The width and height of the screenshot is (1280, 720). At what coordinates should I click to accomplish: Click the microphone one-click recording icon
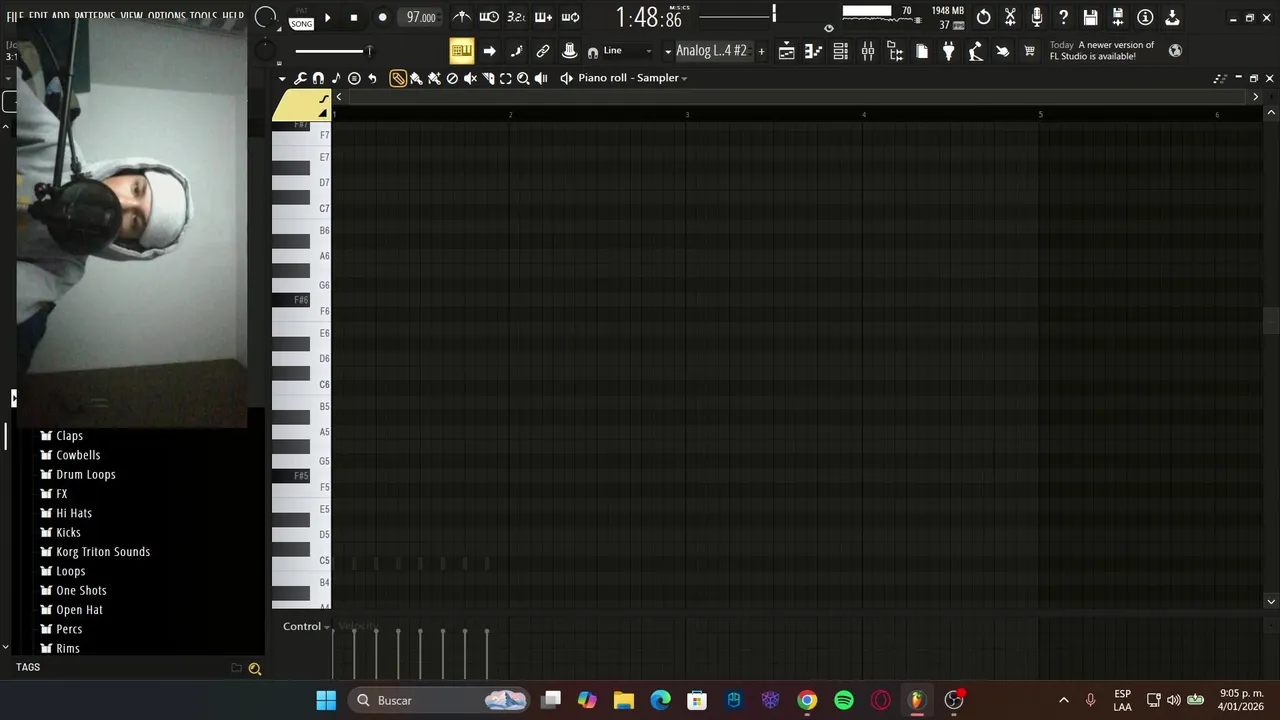click(x=1037, y=17)
